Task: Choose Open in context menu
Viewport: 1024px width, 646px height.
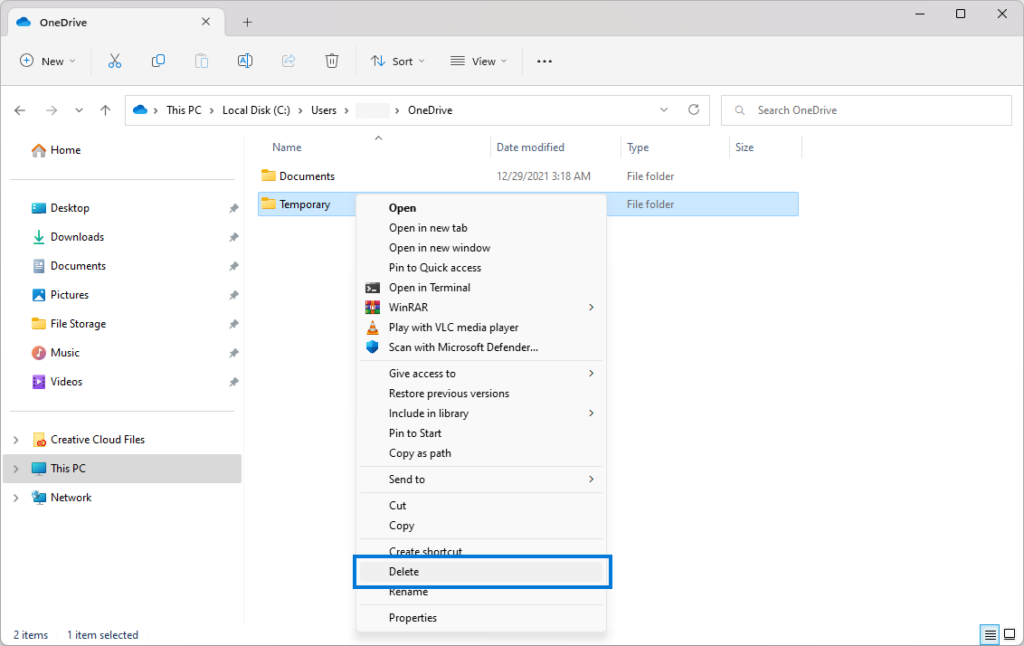Action: (x=481, y=208)
